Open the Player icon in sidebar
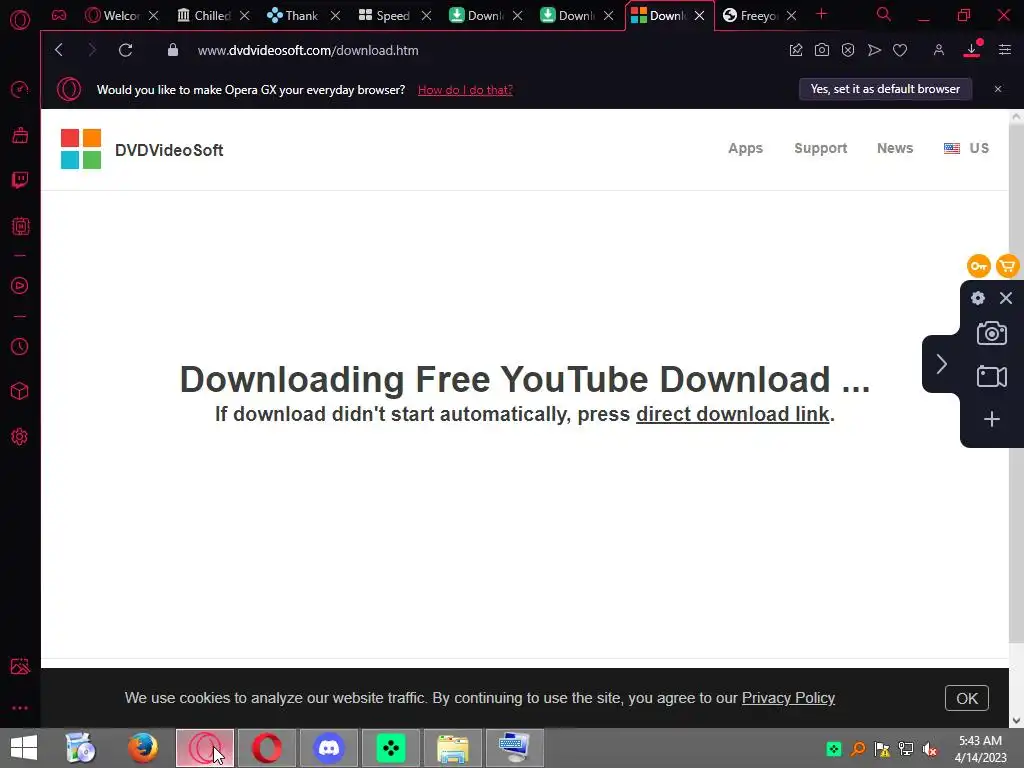Viewport: 1024px width, 768px height. [x=20, y=285]
